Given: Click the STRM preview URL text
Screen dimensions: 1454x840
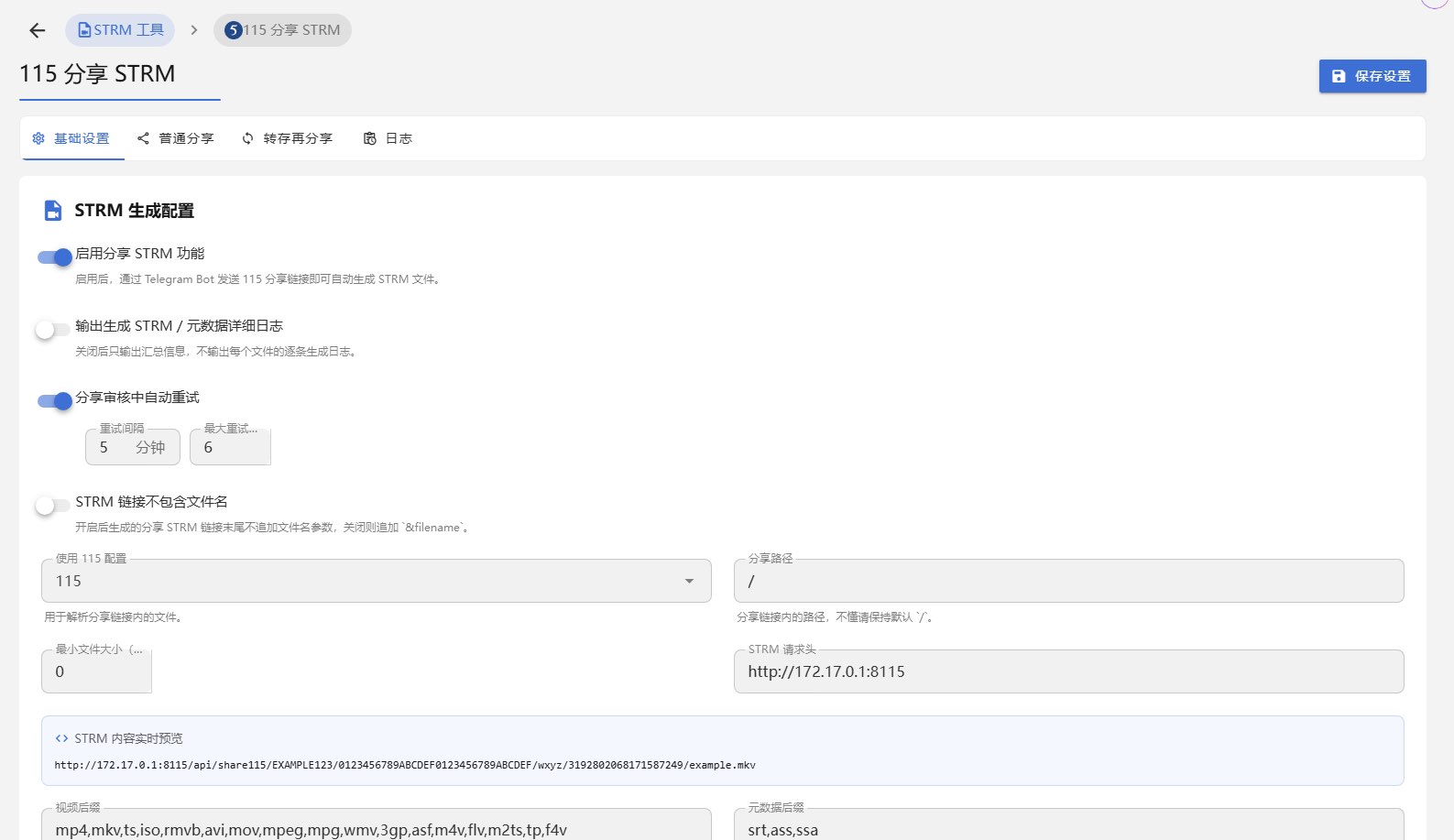Looking at the screenshot, I should [405, 765].
